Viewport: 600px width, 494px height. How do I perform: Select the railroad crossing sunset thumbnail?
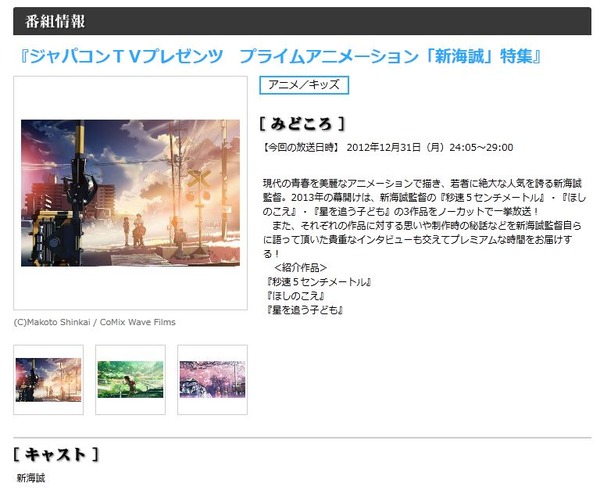click(x=49, y=380)
